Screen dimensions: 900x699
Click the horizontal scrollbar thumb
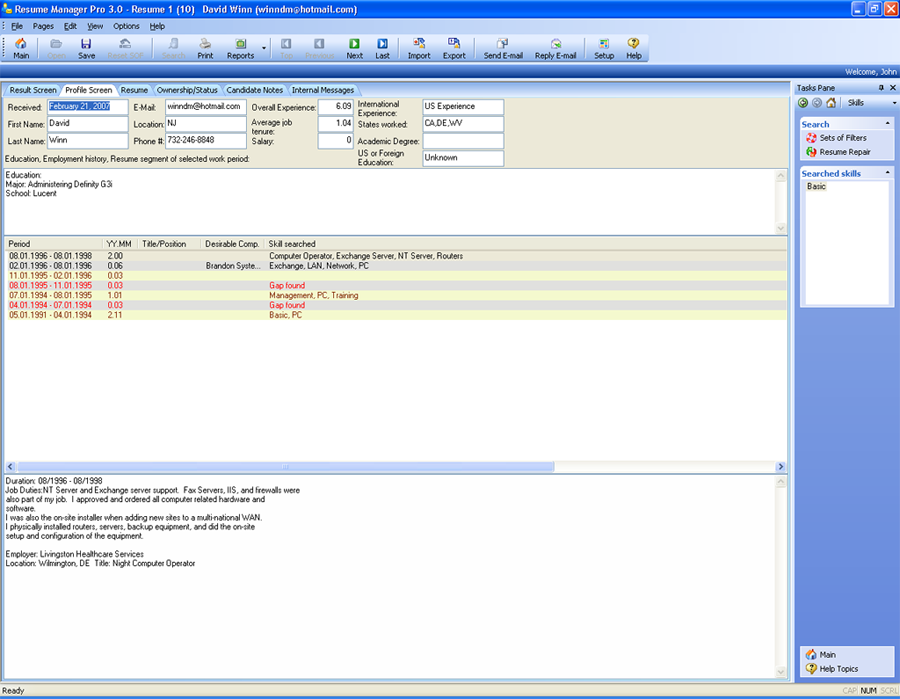pos(285,467)
